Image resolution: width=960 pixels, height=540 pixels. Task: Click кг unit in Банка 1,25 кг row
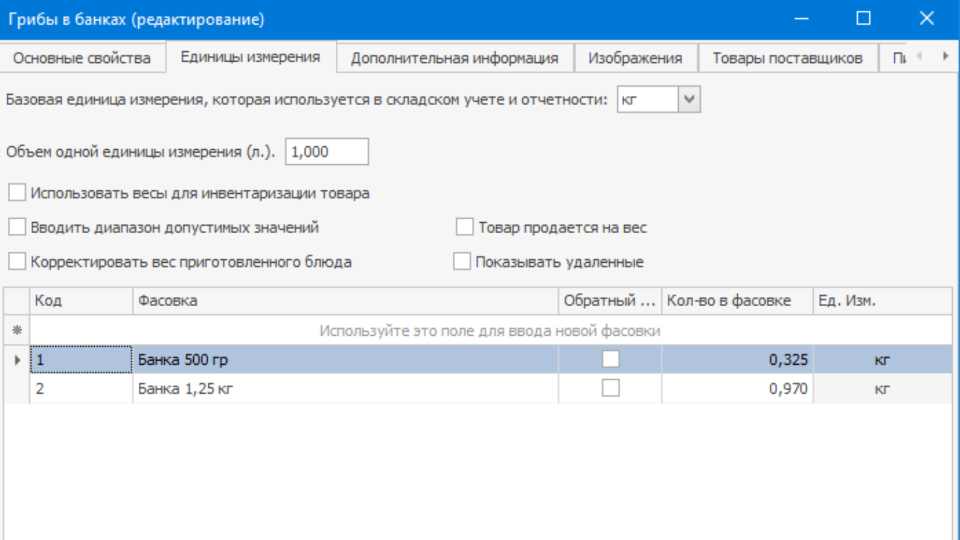(882, 388)
